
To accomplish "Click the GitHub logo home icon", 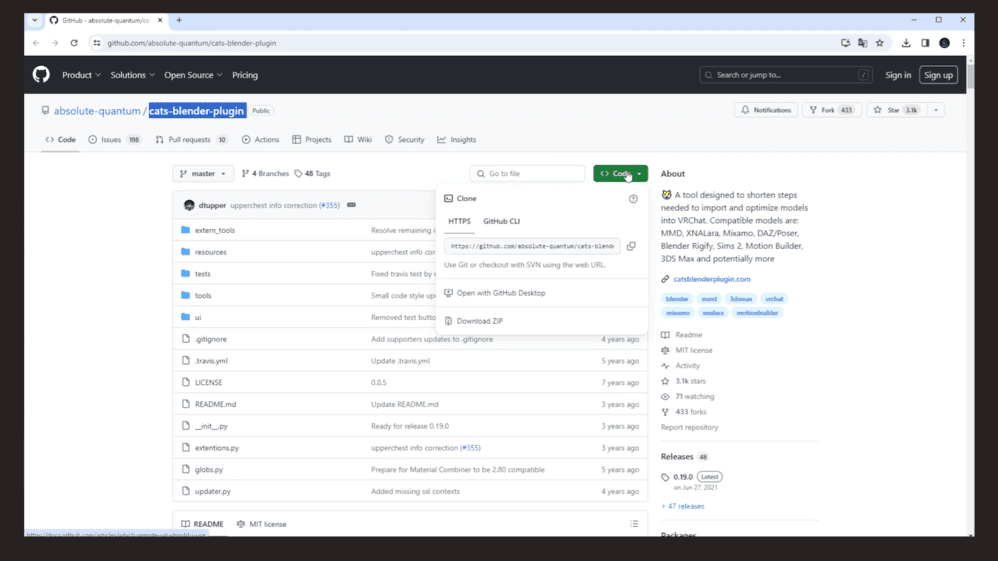I will point(41,75).
